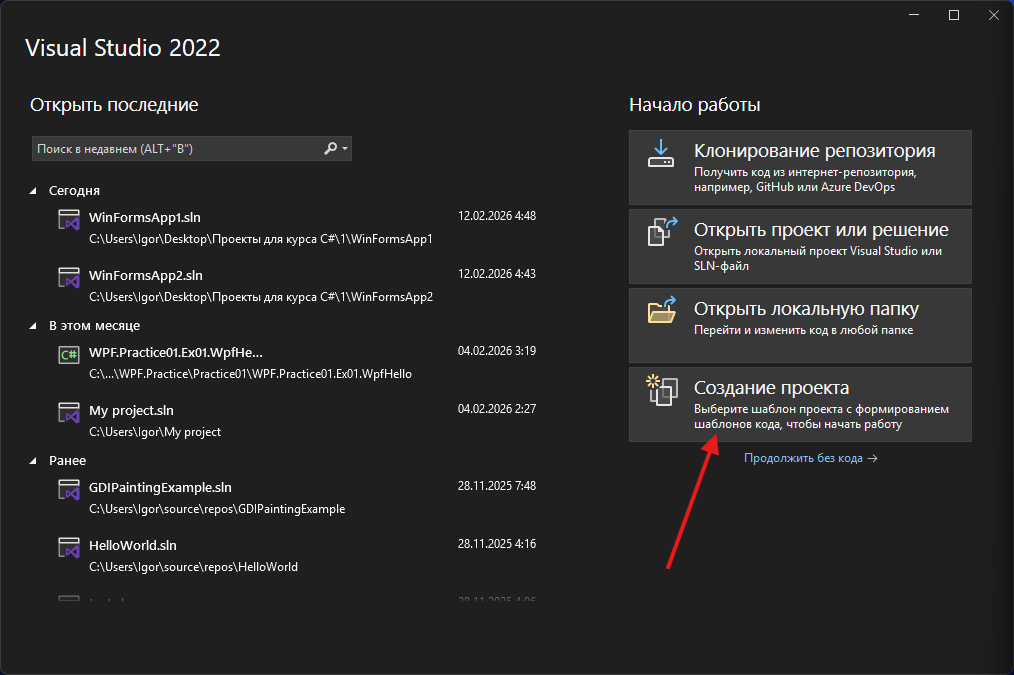The width and height of the screenshot is (1014, 675).
Task: Collapse the Ранее group
Action: click(33, 461)
